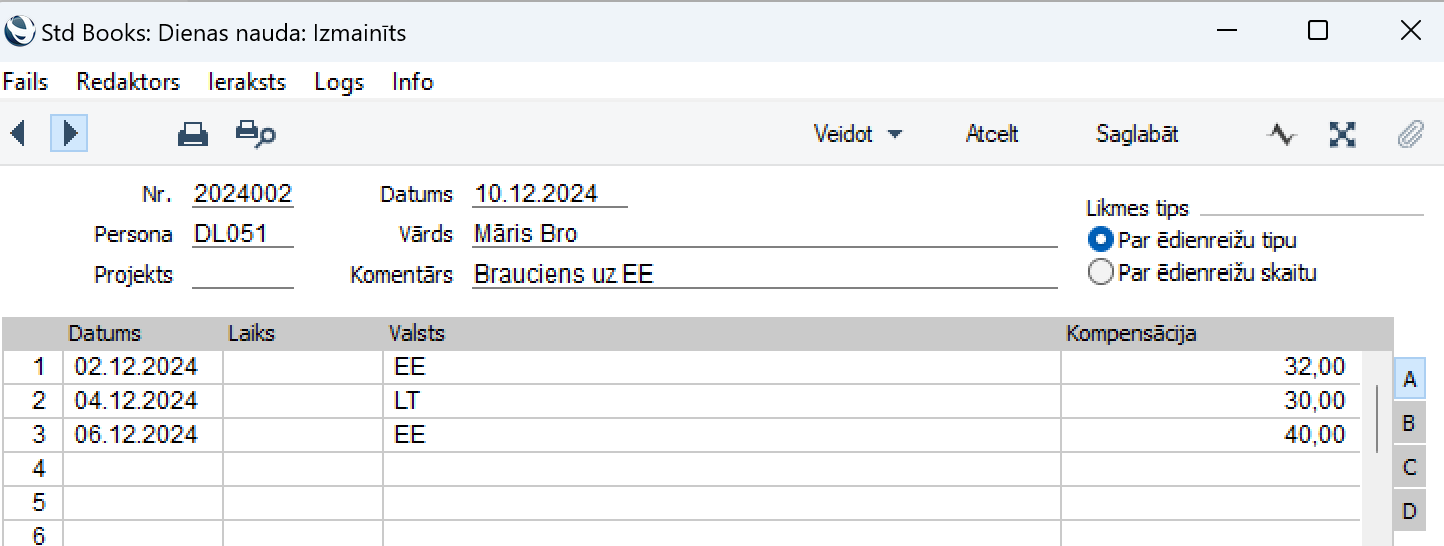Switch to row tab B
This screenshot has width=1444, height=546.
1409,424
